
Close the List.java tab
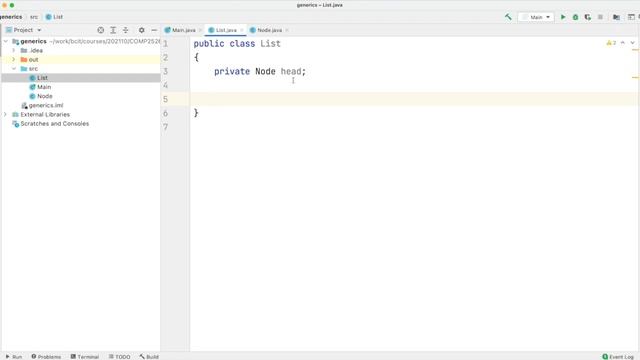click(x=242, y=30)
